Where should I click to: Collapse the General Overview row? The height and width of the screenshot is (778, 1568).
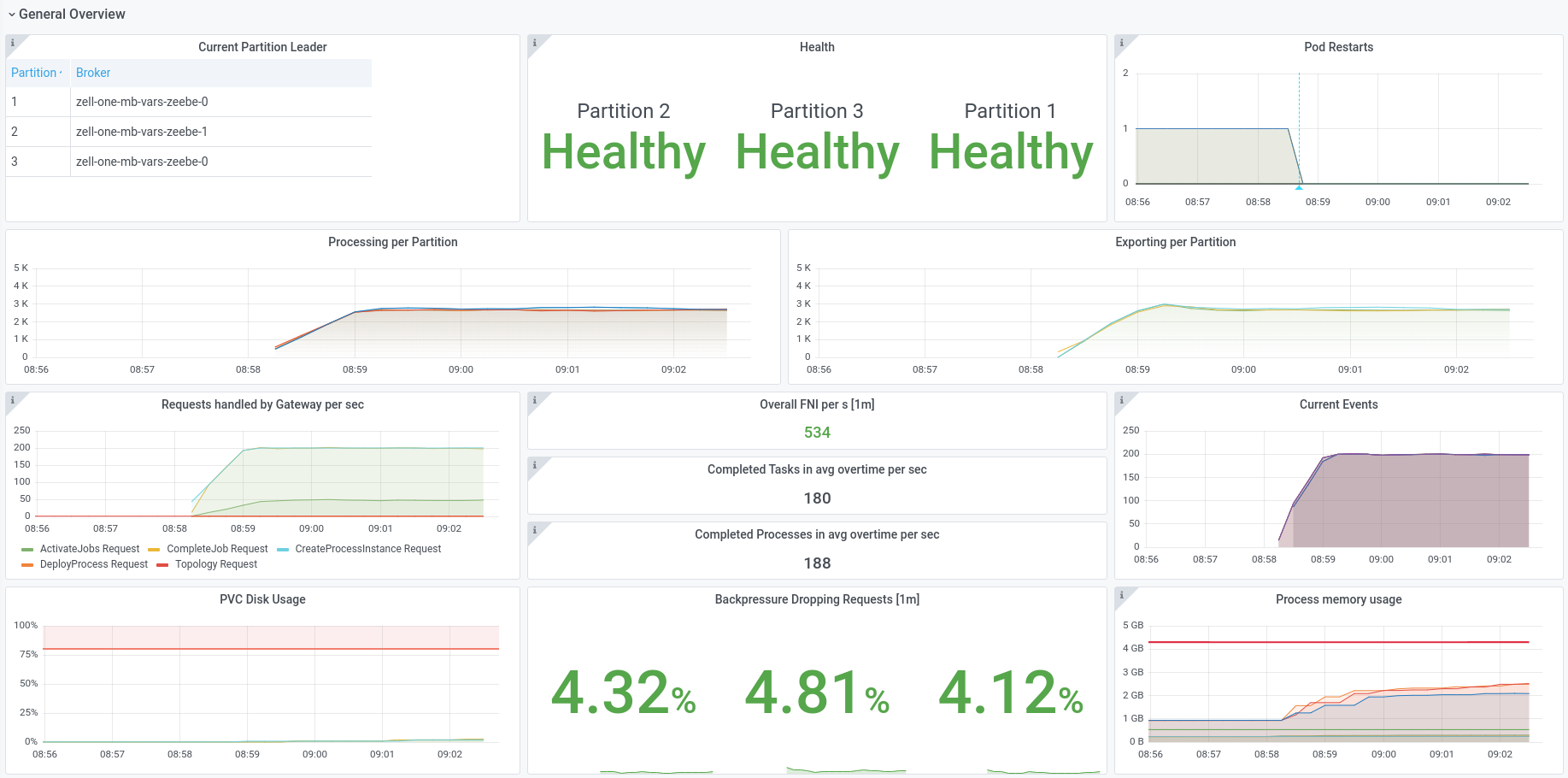click(66, 14)
